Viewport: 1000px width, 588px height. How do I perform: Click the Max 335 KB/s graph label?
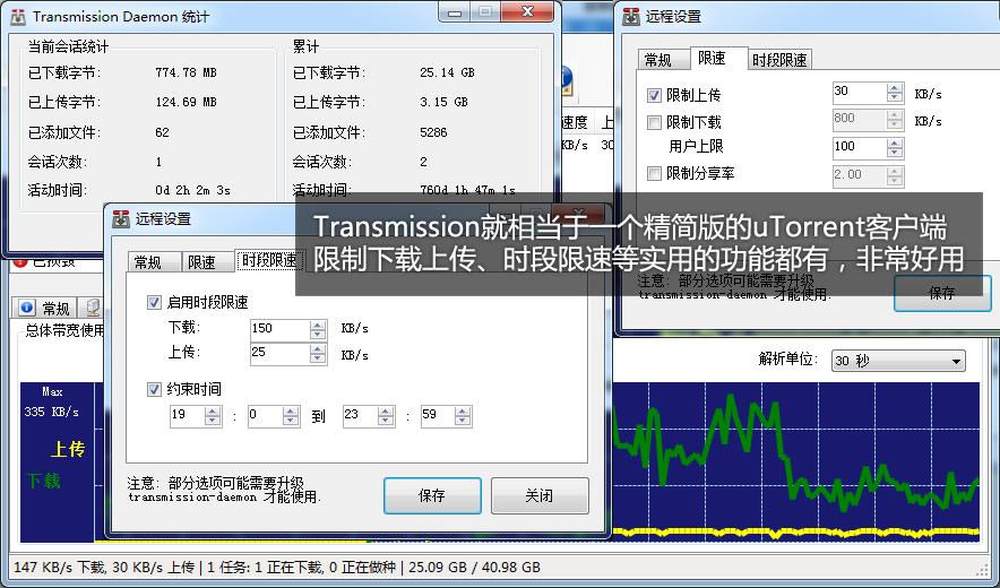click(x=52, y=402)
